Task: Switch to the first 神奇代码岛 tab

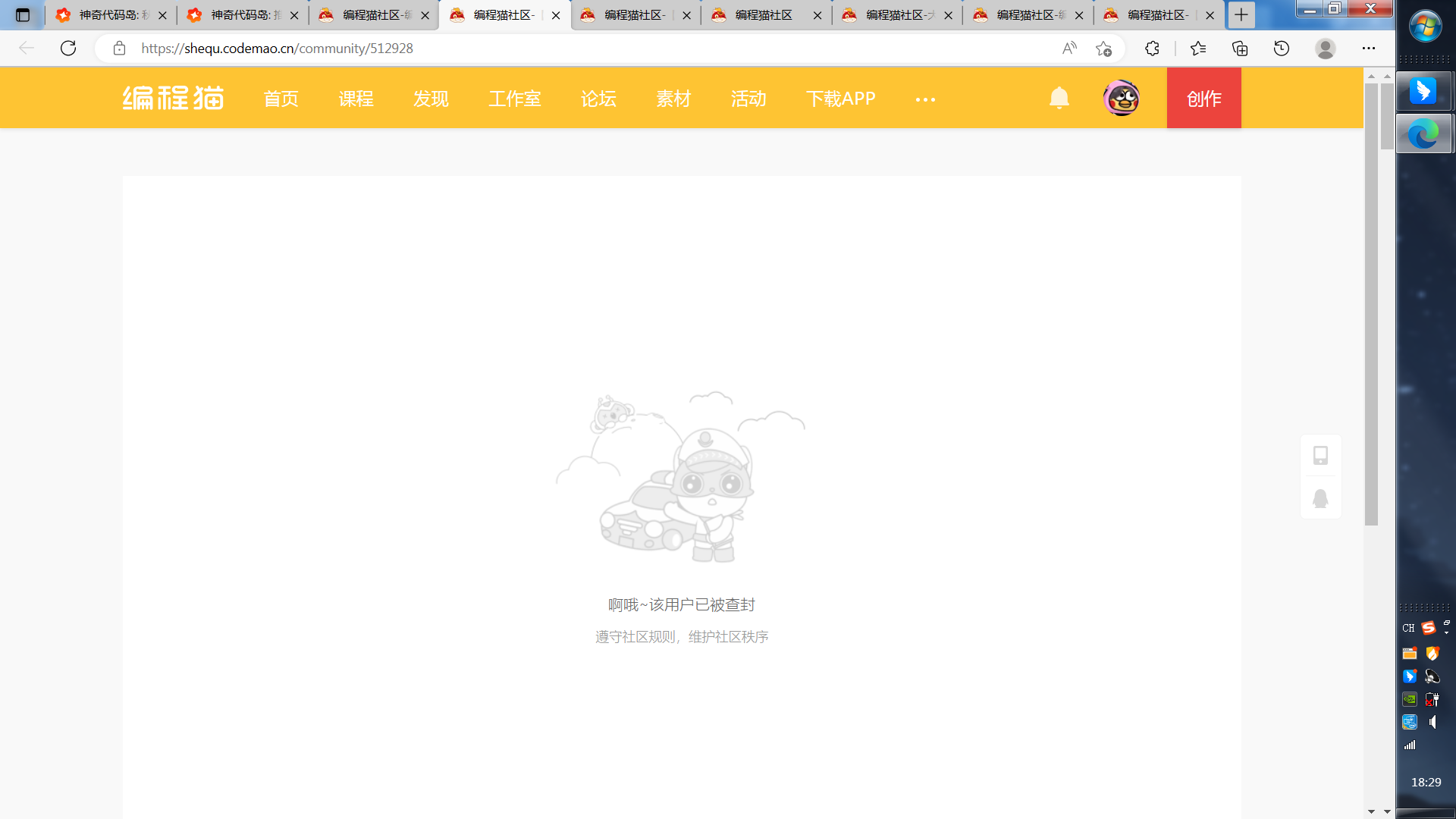Action: tap(111, 15)
